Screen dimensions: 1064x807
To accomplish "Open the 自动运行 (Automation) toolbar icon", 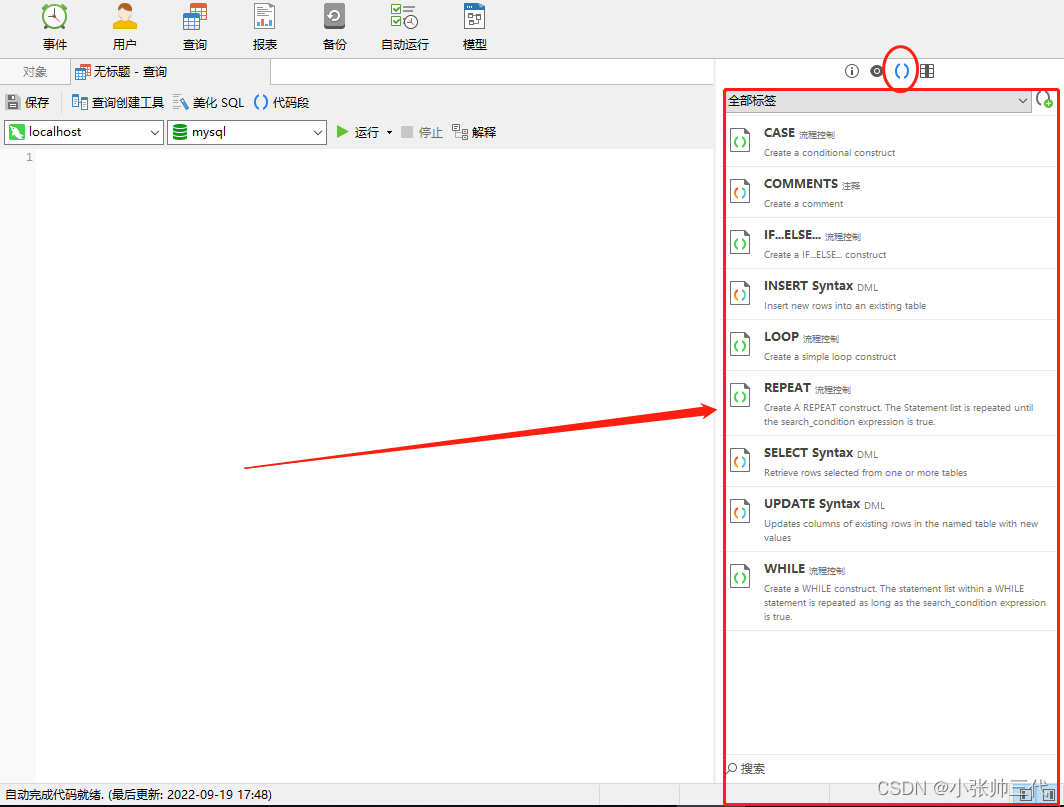I will [x=404, y=26].
